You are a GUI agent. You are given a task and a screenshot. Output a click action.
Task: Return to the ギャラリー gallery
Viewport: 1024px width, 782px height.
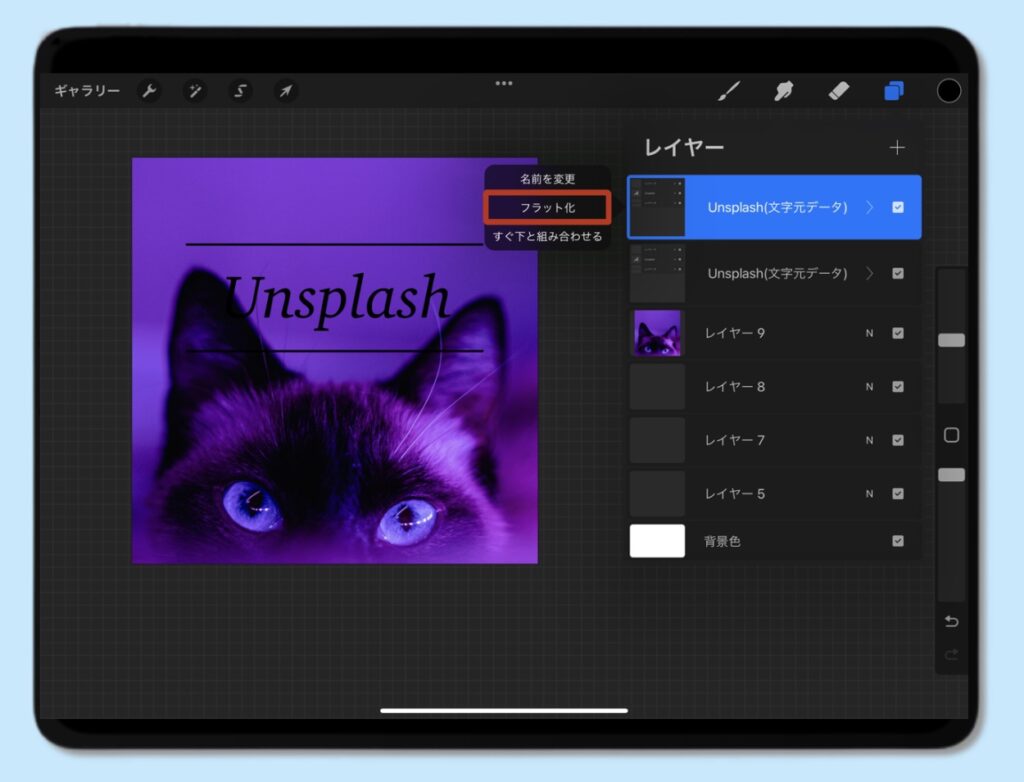pyautogui.click(x=87, y=91)
